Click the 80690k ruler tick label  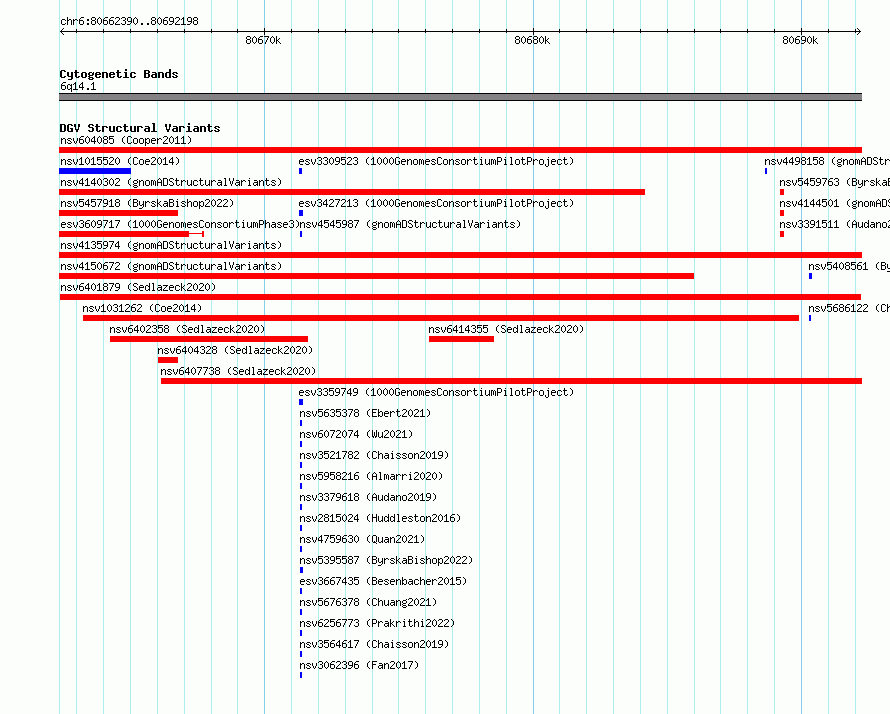[800, 40]
